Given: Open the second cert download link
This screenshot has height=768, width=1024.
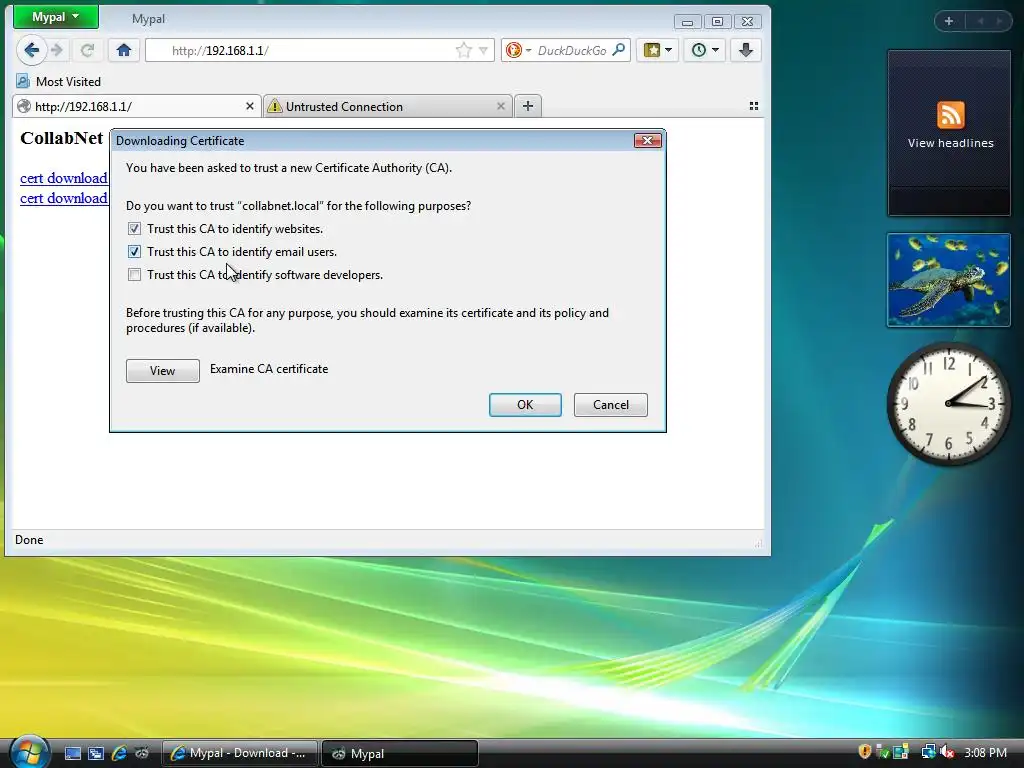Looking at the screenshot, I should pyautogui.click(x=63, y=198).
